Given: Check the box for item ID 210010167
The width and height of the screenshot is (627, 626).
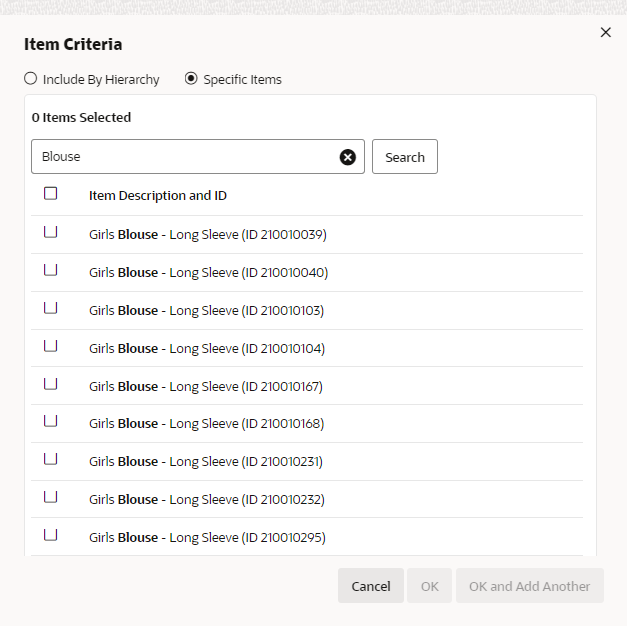Looking at the screenshot, I should click(x=50, y=384).
